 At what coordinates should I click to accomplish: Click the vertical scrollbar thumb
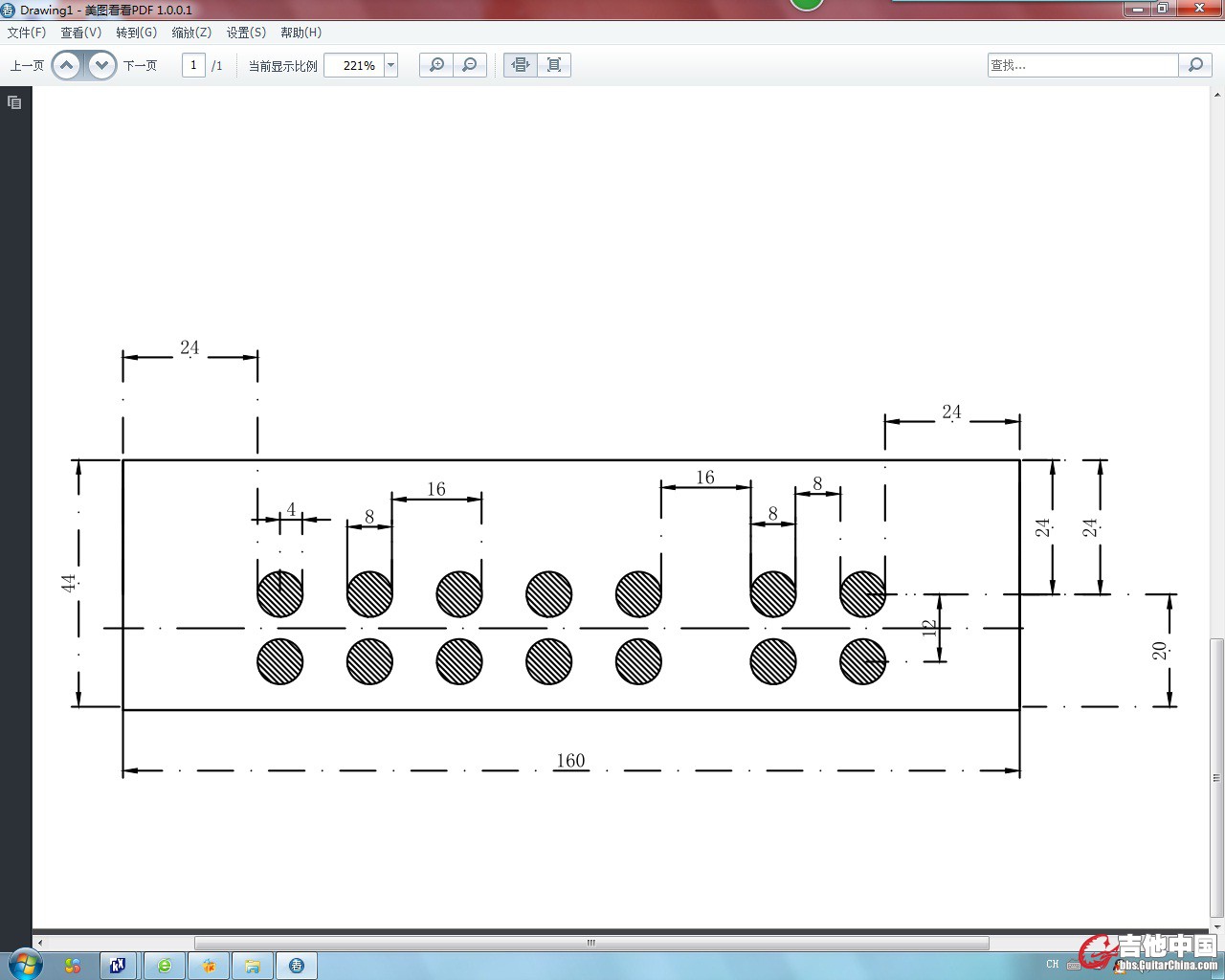[1217, 777]
